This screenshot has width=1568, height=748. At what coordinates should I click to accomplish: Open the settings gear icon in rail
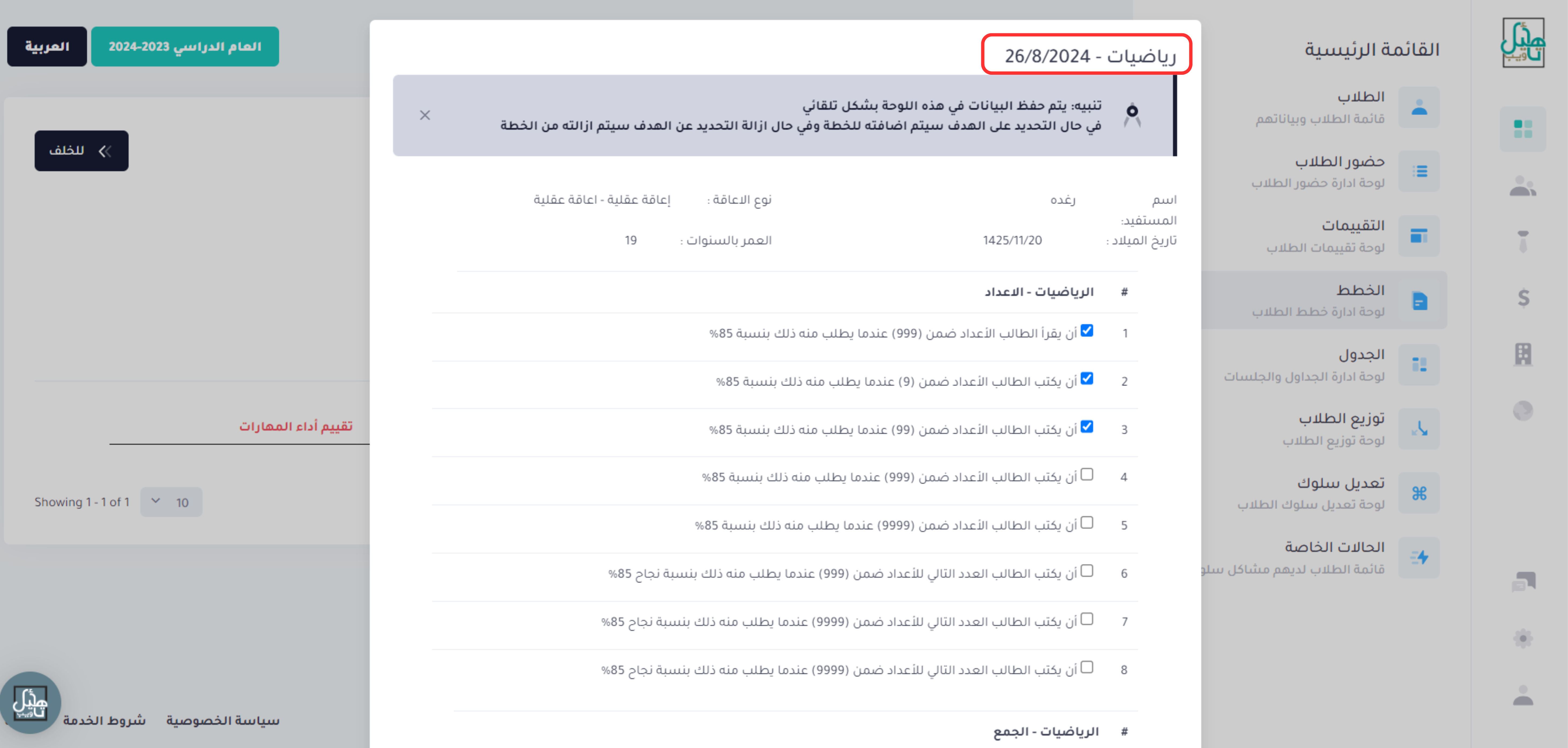(1523, 638)
